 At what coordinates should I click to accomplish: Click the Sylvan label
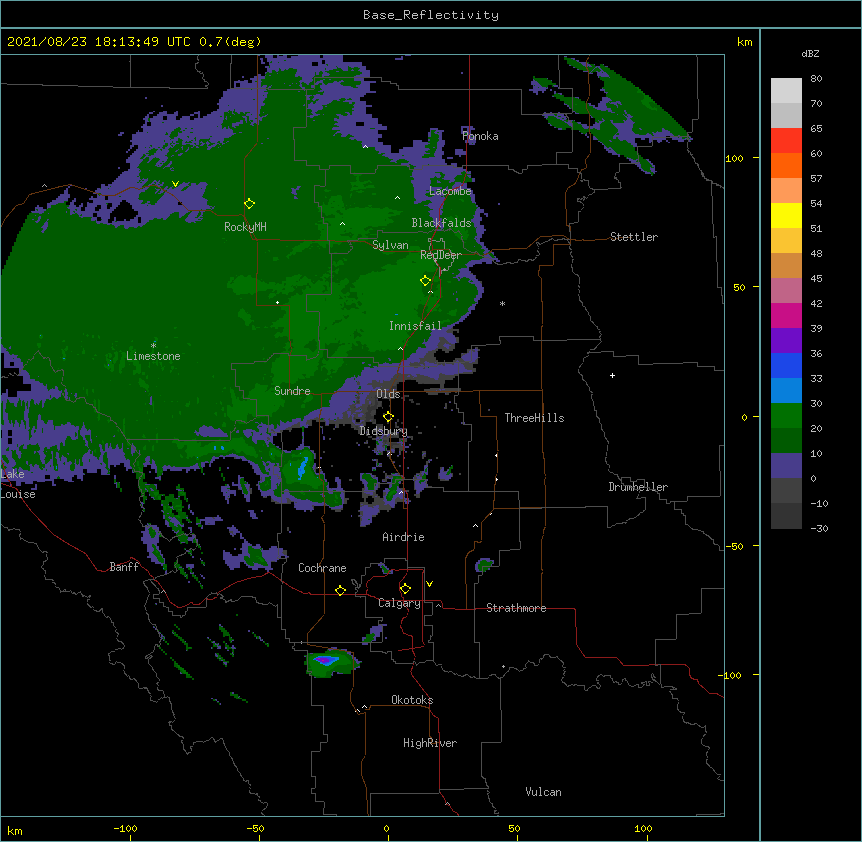[390, 245]
